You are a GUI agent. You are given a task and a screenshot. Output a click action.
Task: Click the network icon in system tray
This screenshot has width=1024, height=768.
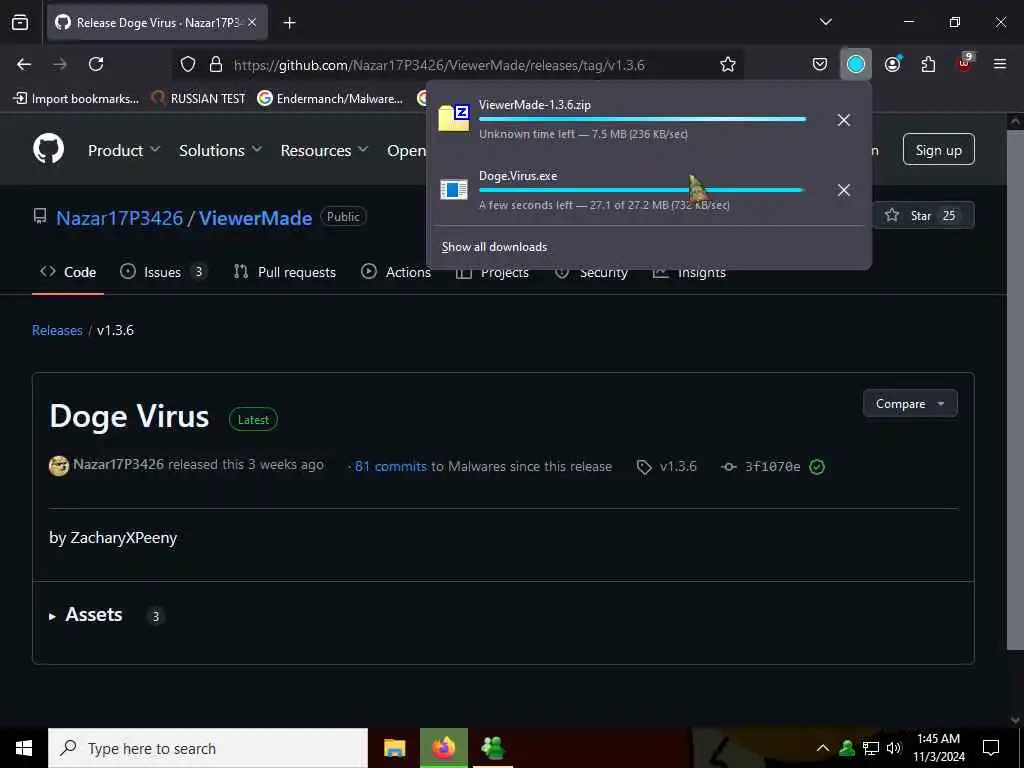pos(871,748)
